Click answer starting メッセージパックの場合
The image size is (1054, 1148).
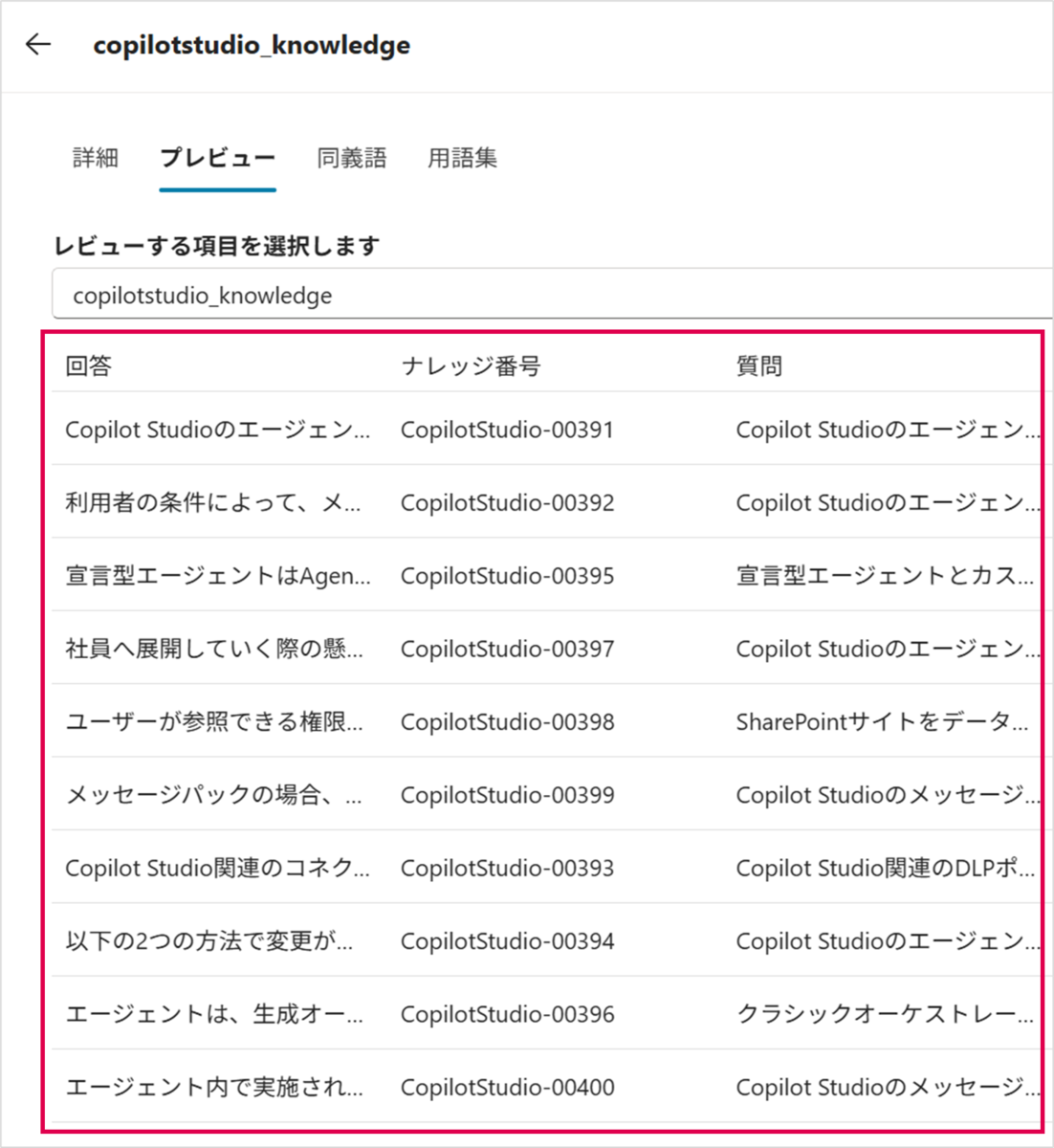(214, 795)
